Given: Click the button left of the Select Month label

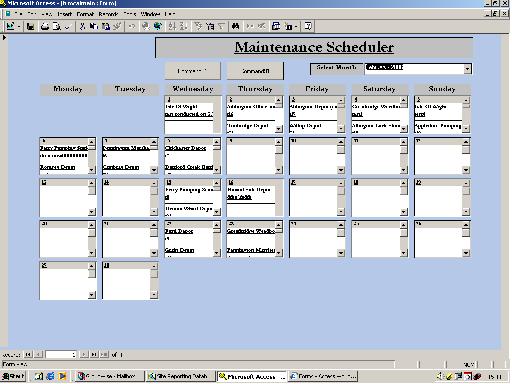Looking at the screenshot, I should pos(255,71).
